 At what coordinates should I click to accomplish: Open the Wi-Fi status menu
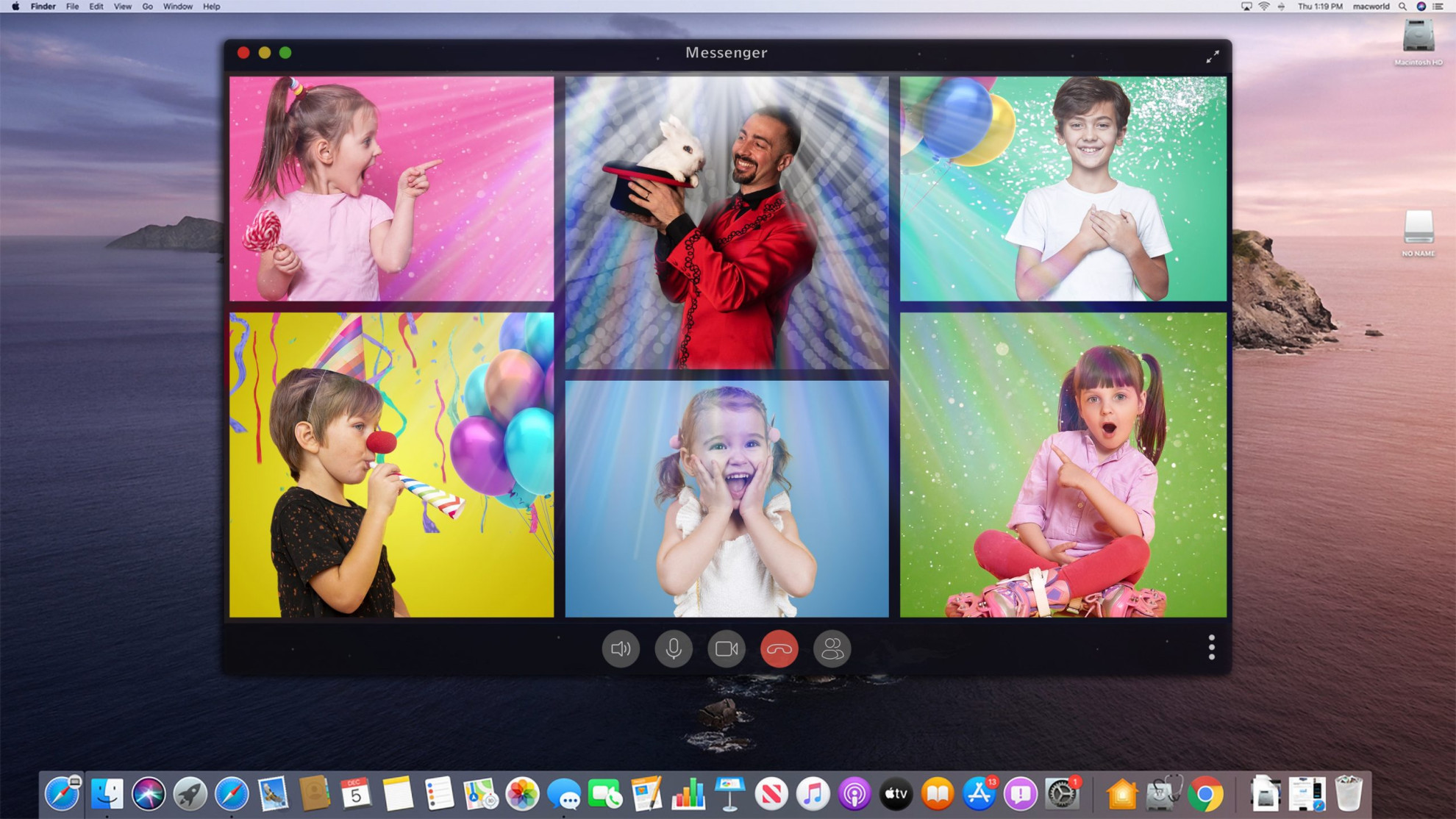1264,7
